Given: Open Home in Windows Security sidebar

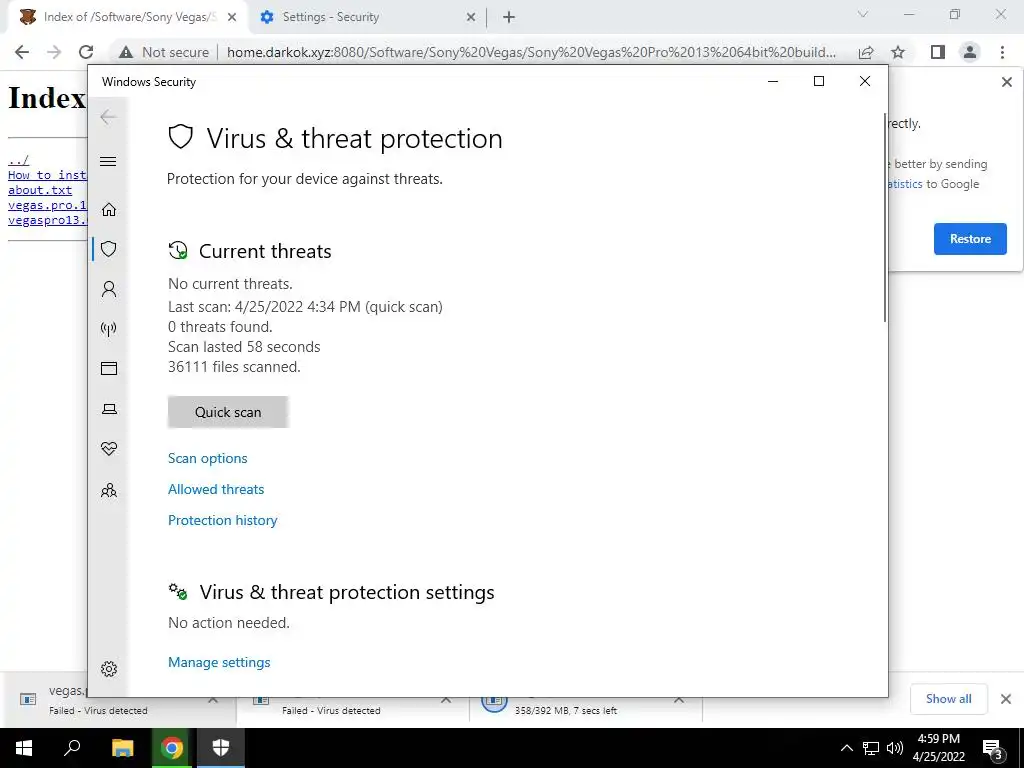Looking at the screenshot, I should (x=109, y=210).
